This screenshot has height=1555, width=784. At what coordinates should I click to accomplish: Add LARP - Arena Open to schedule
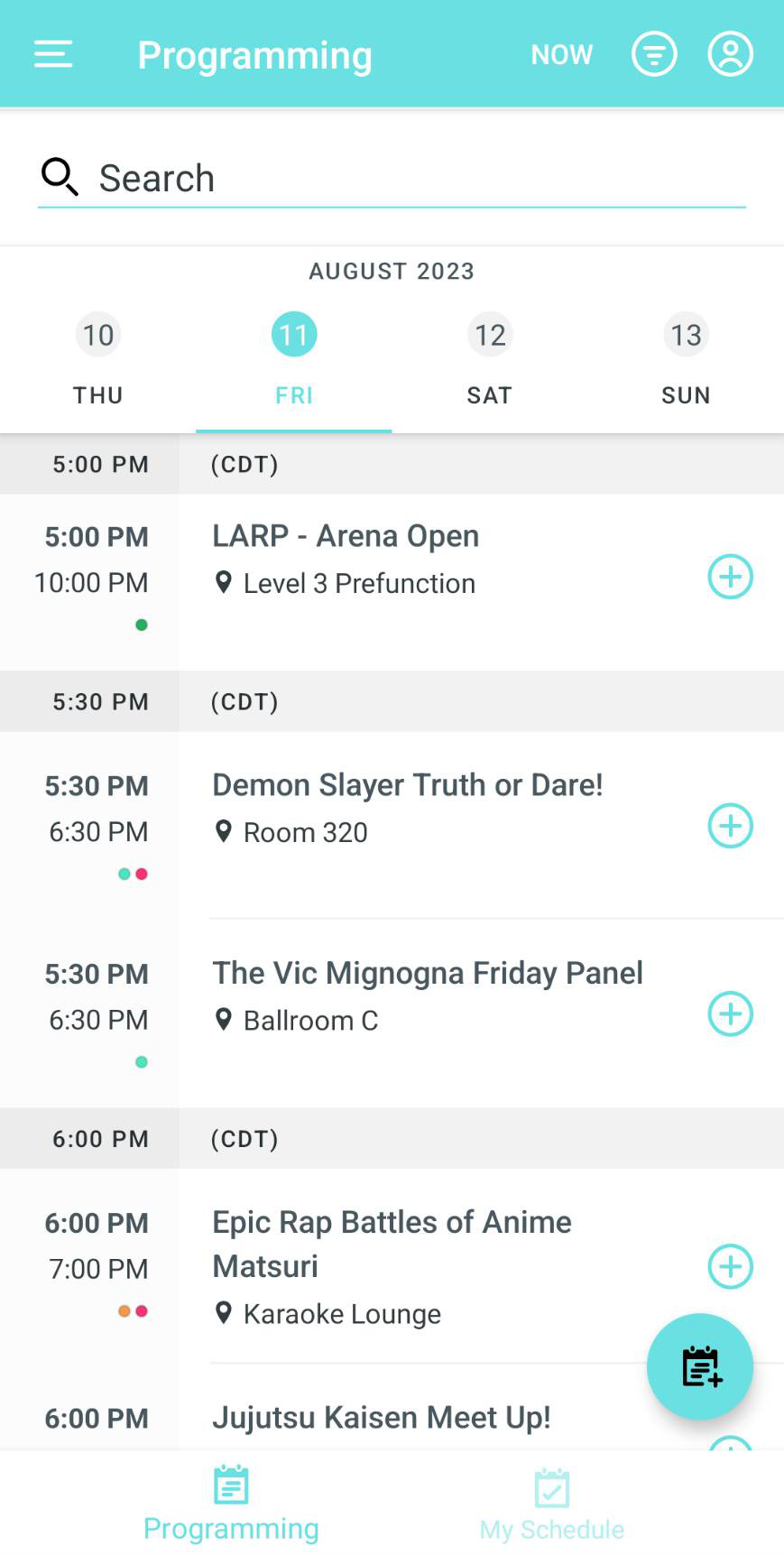(x=730, y=577)
